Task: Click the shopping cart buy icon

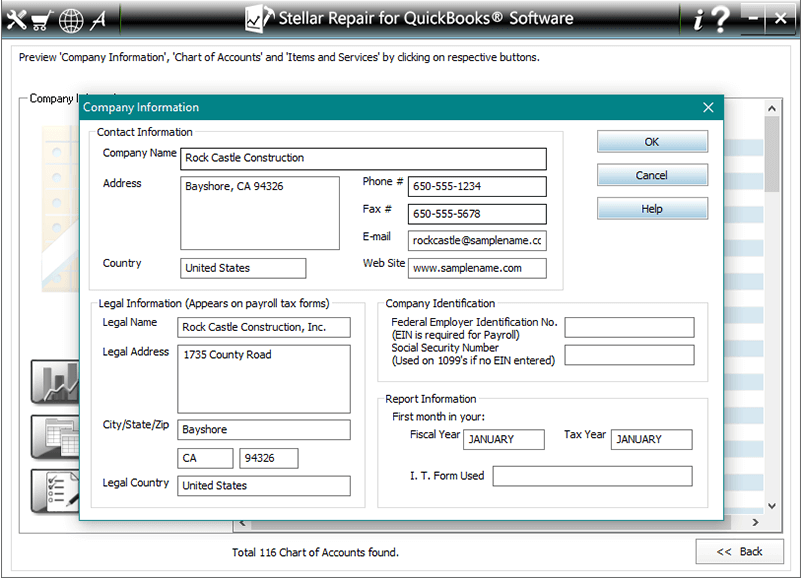Action: point(42,19)
